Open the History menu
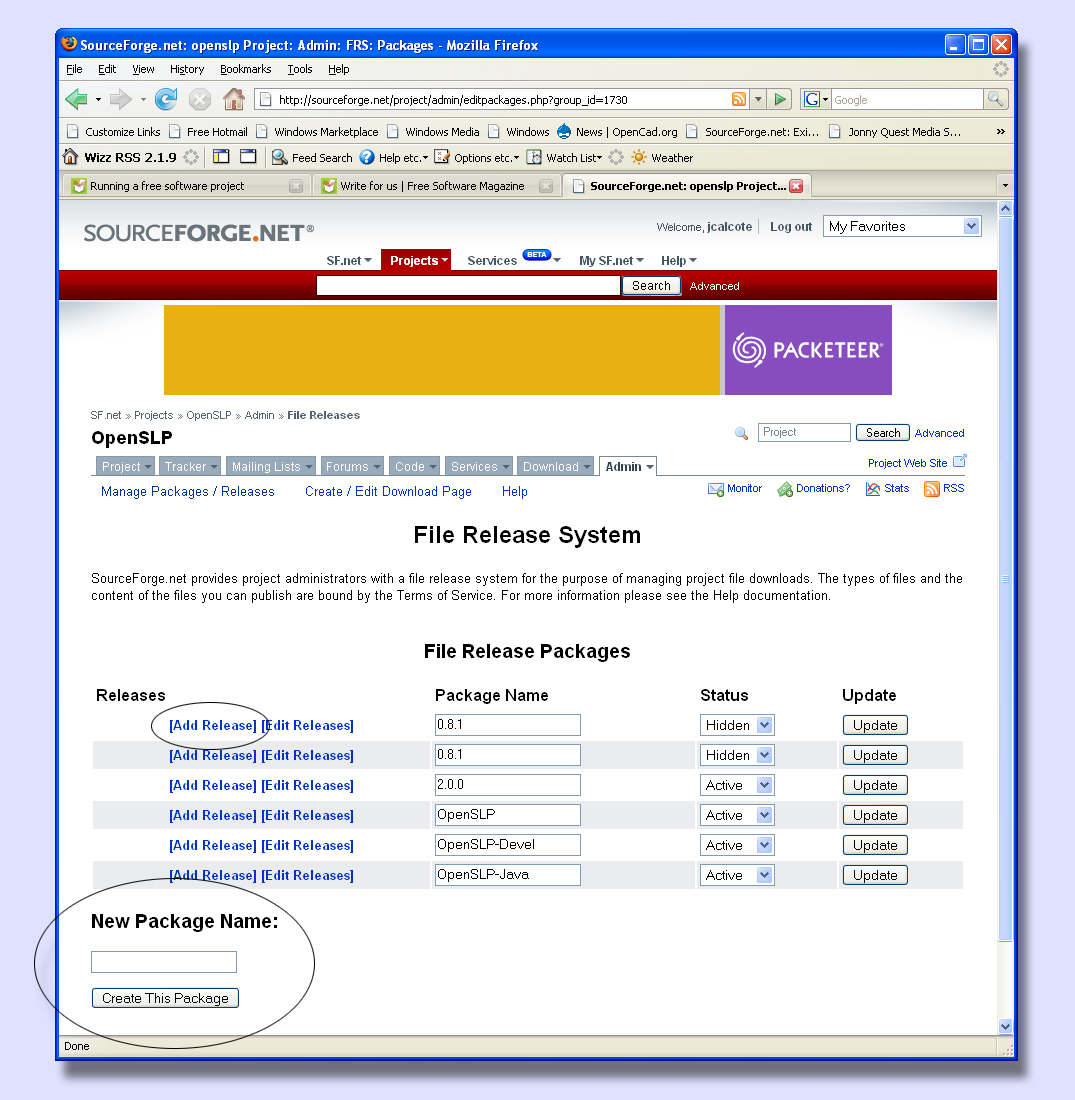 (187, 69)
